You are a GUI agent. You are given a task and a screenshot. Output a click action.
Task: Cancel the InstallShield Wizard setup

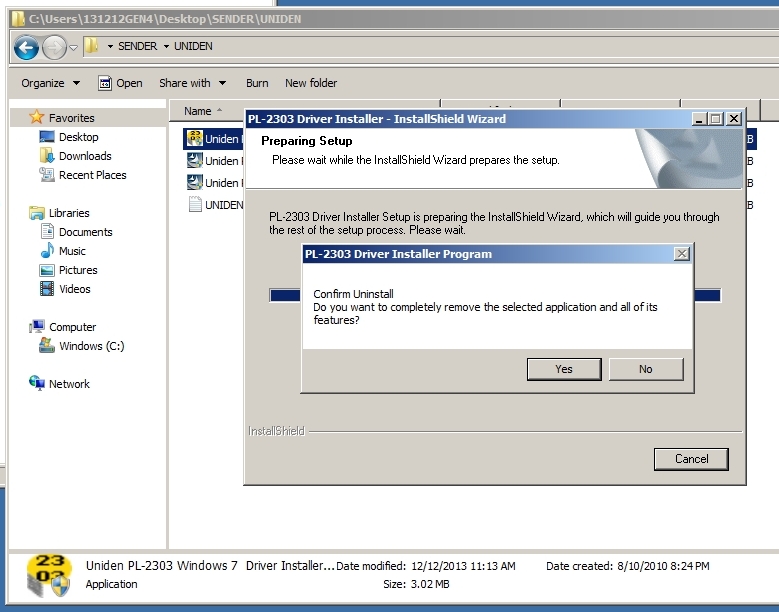click(x=691, y=459)
